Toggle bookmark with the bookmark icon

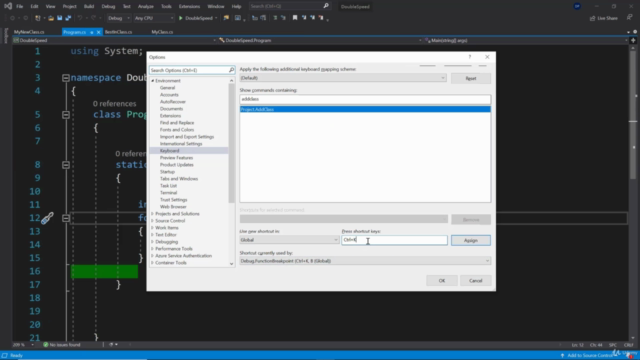(x=295, y=18)
